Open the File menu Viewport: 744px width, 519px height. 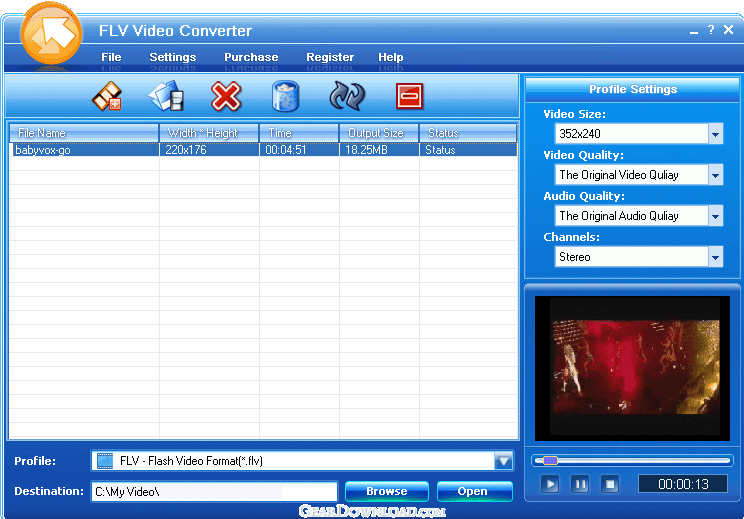pyautogui.click(x=111, y=57)
